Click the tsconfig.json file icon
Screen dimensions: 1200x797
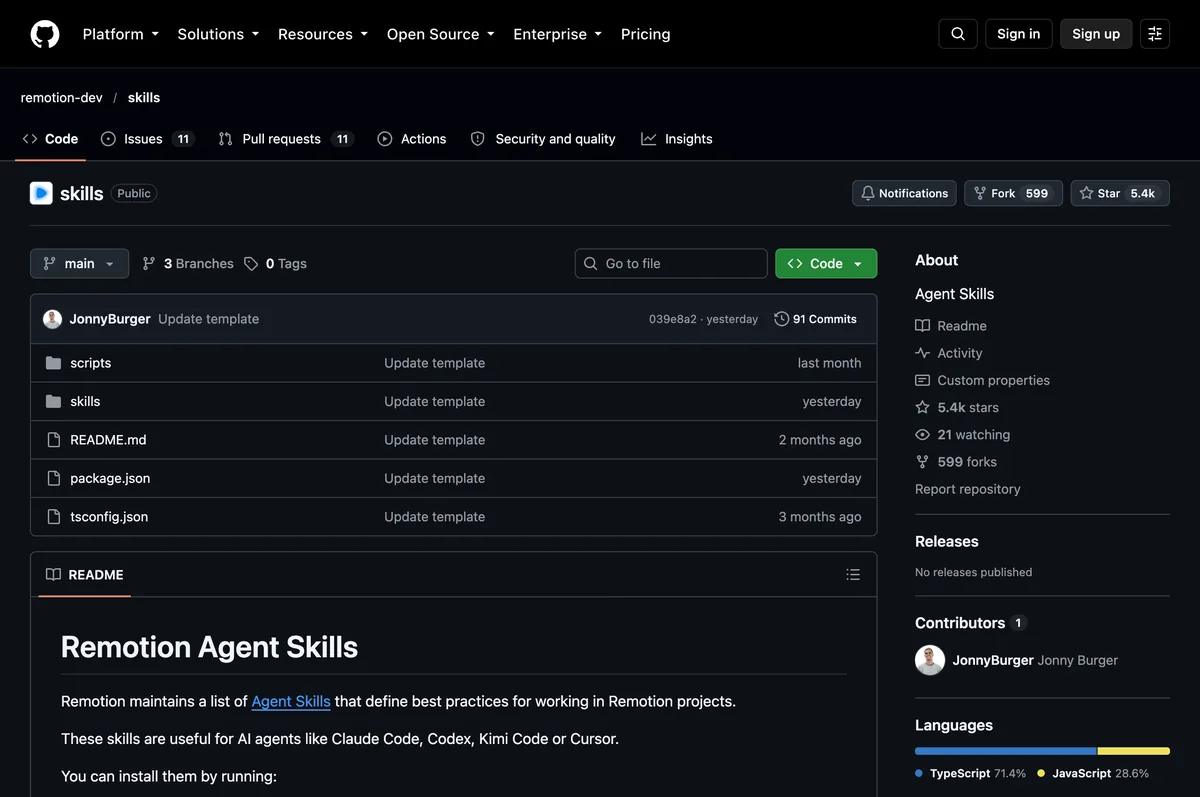(x=54, y=517)
